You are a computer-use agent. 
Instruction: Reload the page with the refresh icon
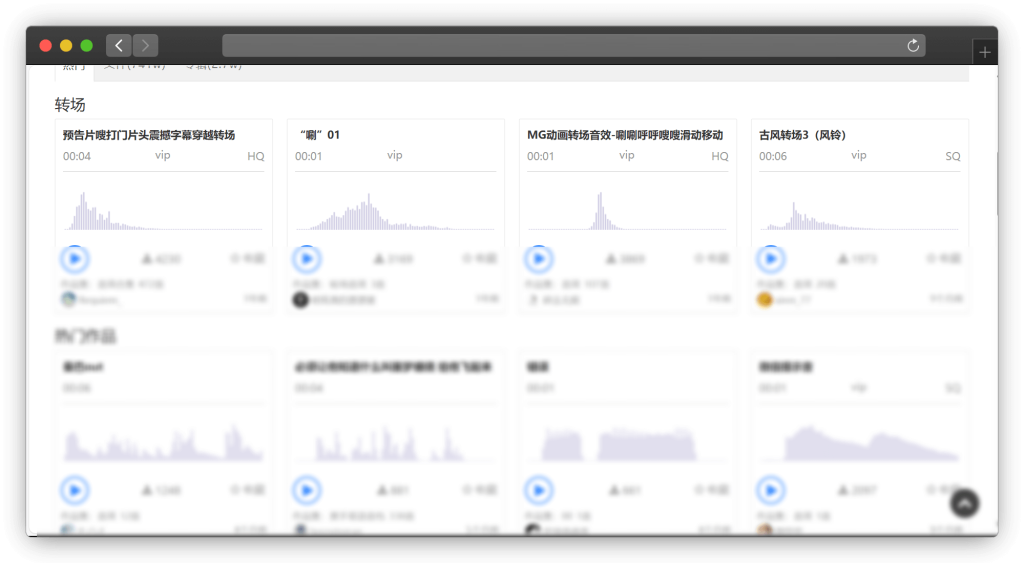[912, 46]
